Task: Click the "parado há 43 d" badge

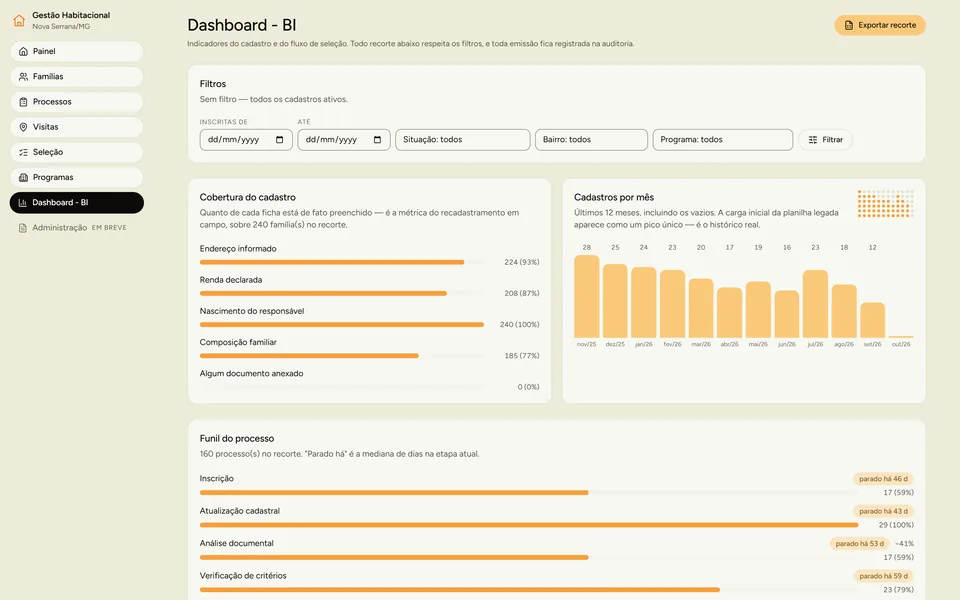Action: pyautogui.click(x=883, y=511)
